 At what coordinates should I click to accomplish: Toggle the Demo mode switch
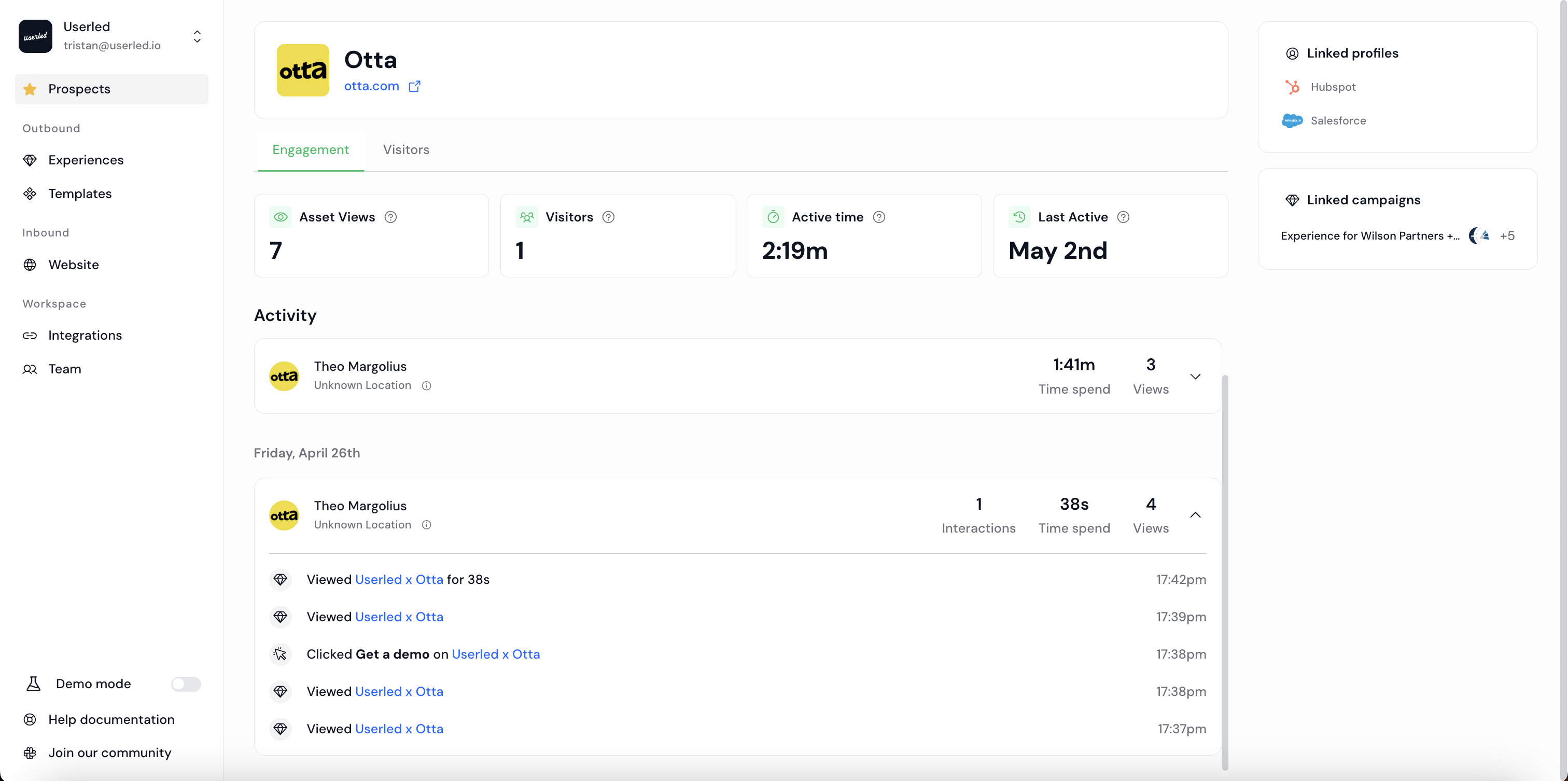pyautogui.click(x=186, y=684)
